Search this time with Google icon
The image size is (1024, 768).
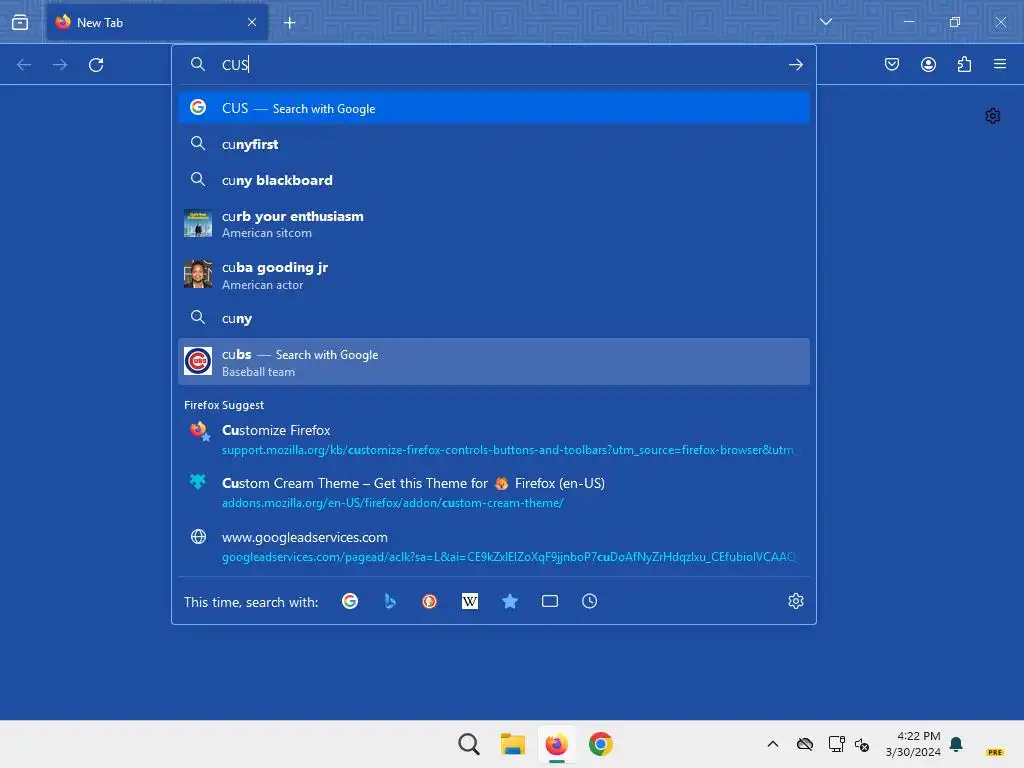coord(350,601)
